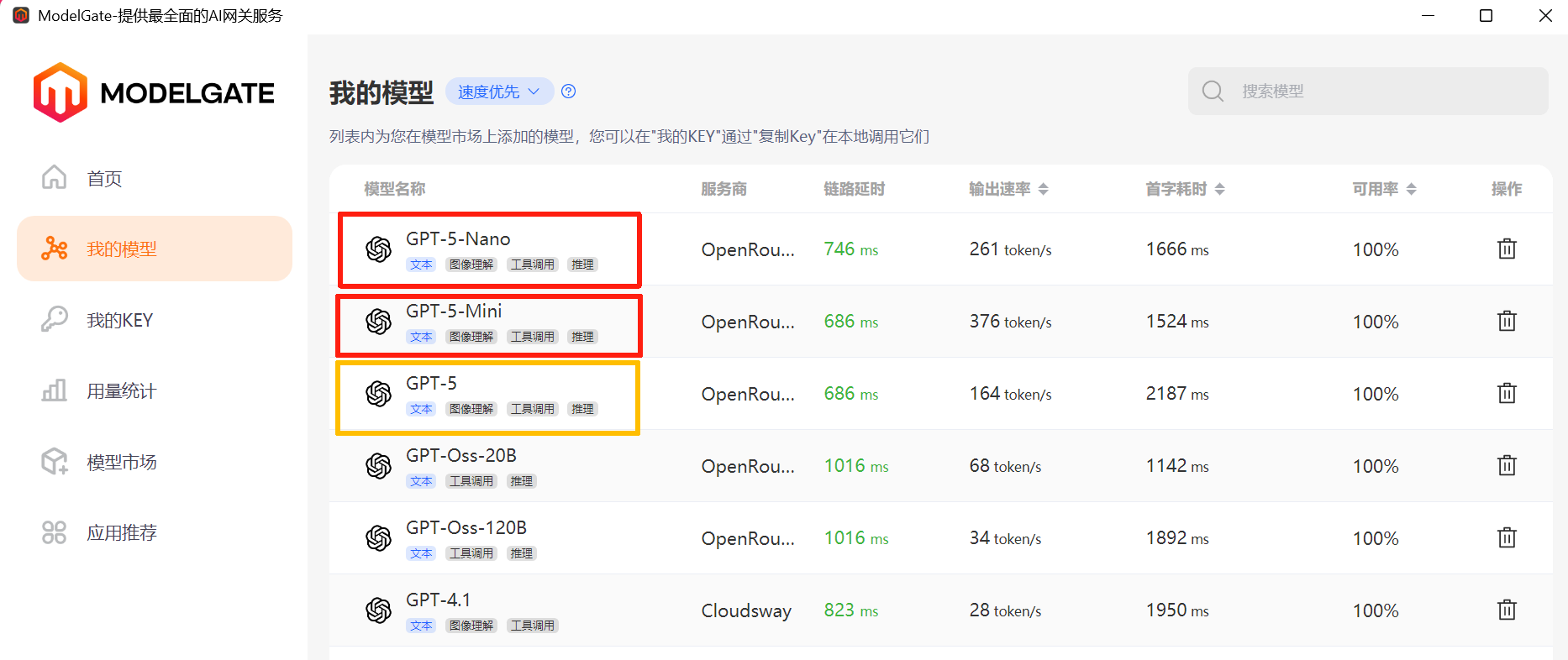Click the 376 token/s output rate

pyautogui.click(x=1010, y=321)
